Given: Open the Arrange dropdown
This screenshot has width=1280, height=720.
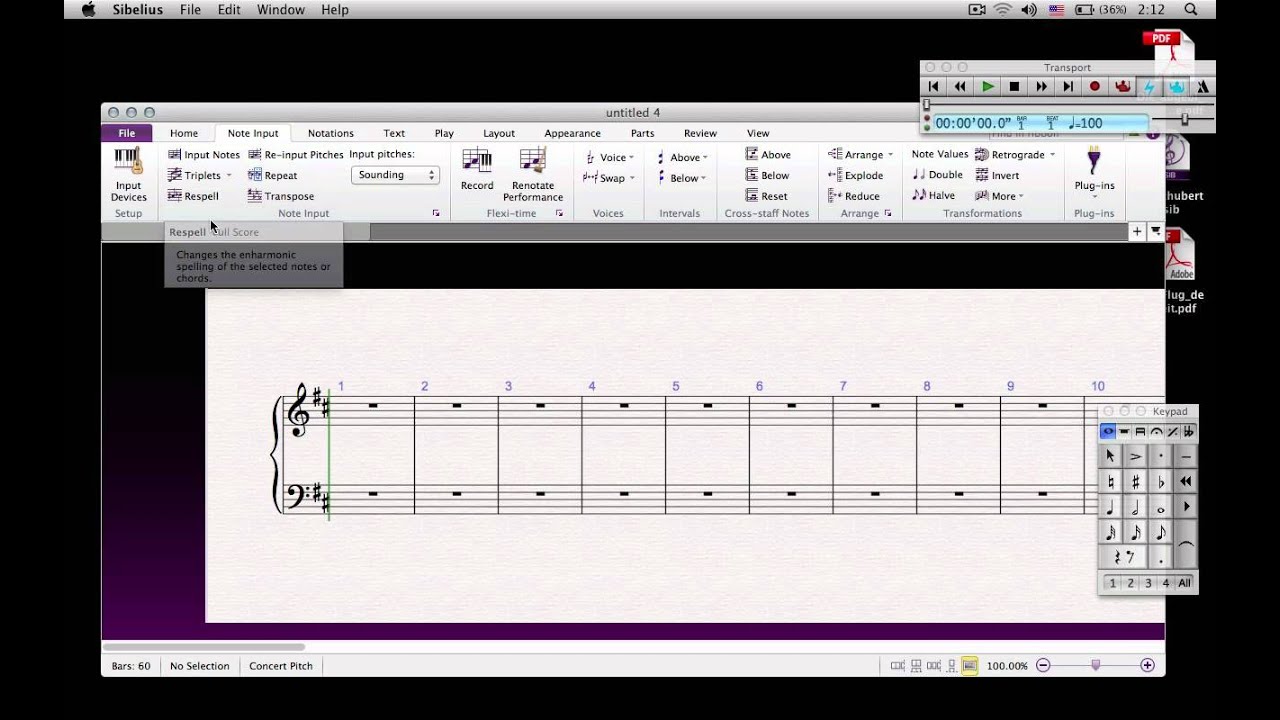Looking at the screenshot, I should (861, 155).
